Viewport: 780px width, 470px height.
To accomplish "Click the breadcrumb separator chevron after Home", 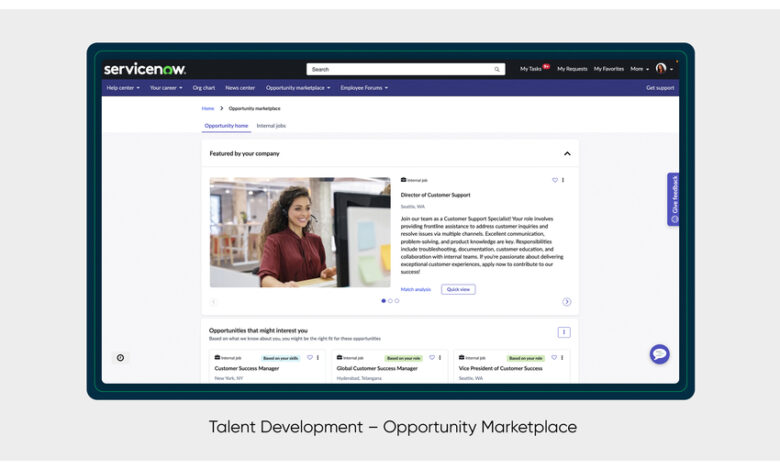I will (221, 108).
